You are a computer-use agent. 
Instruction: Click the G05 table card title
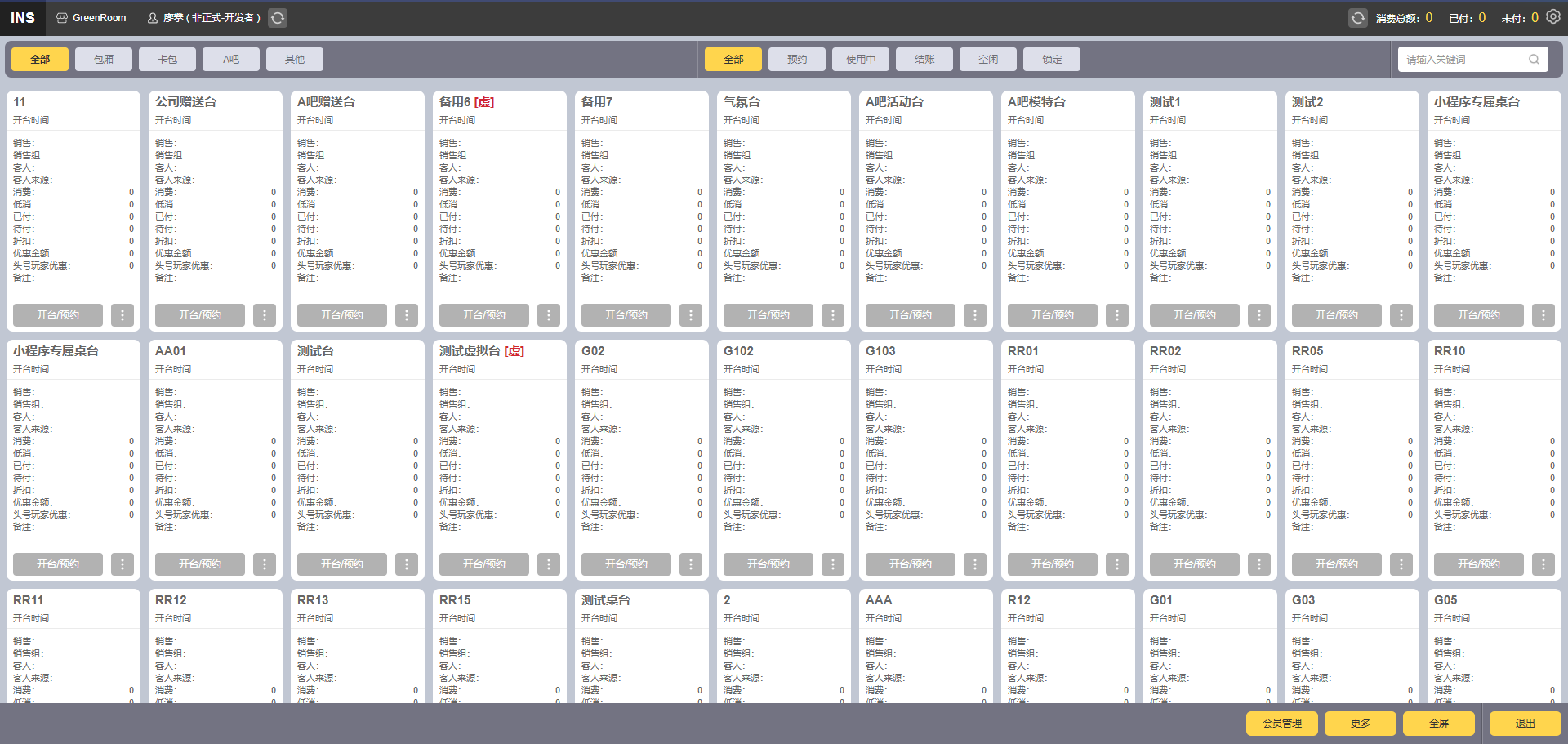[1445, 600]
